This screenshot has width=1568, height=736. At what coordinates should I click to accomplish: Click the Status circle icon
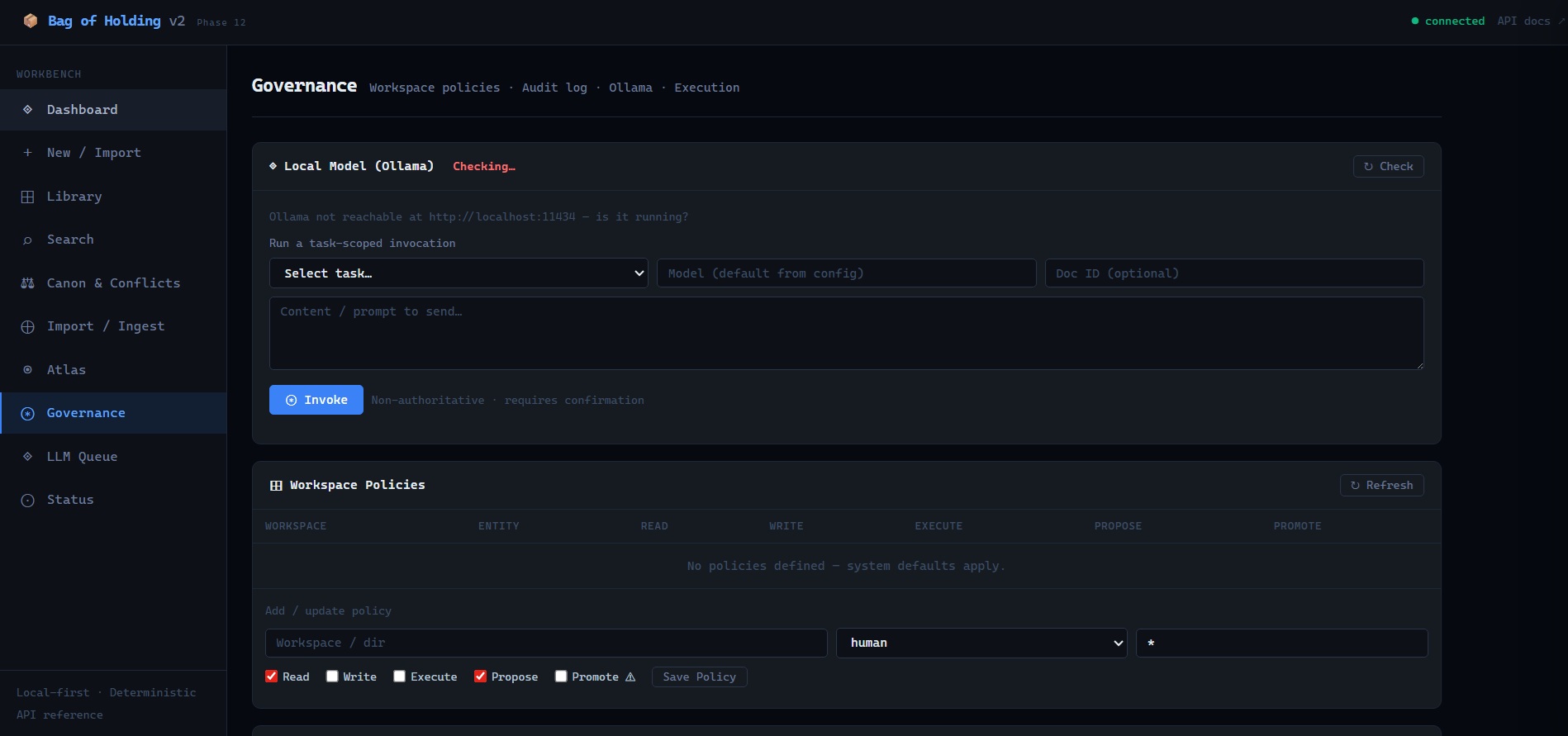tap(28, 500)
